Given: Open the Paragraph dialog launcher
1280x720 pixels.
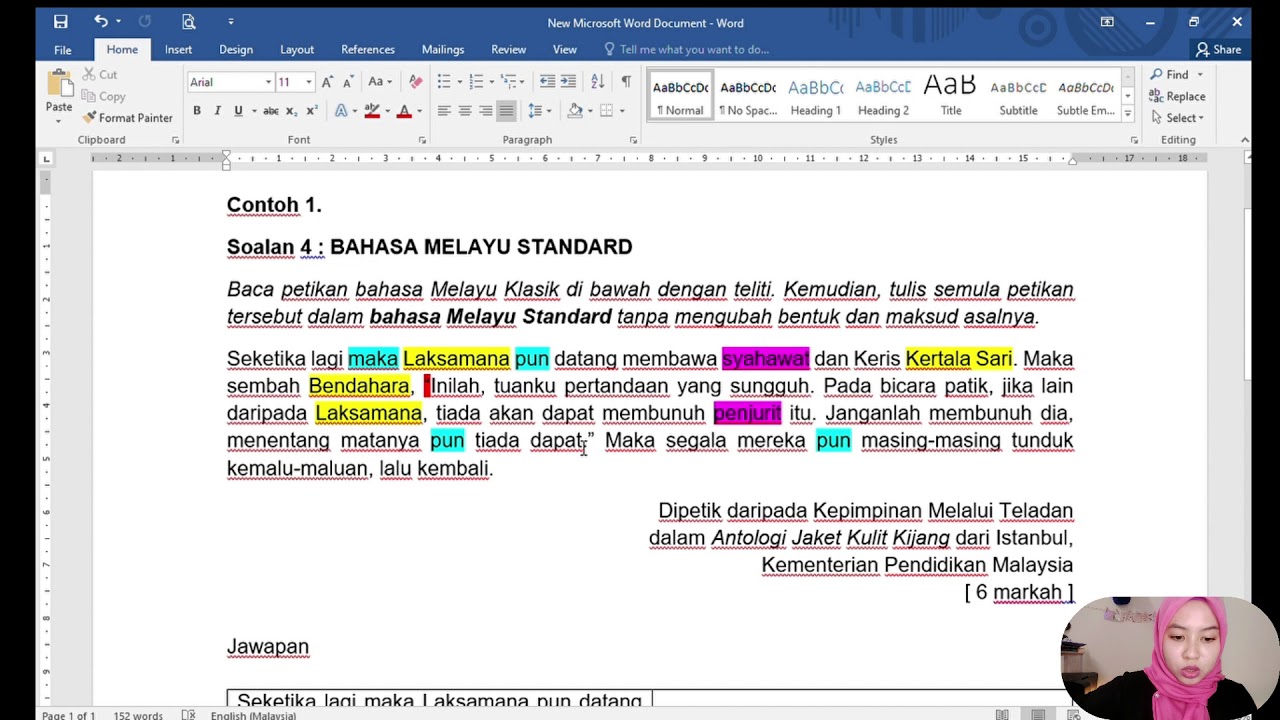Looking at the screenshot, I should point(633,140).
